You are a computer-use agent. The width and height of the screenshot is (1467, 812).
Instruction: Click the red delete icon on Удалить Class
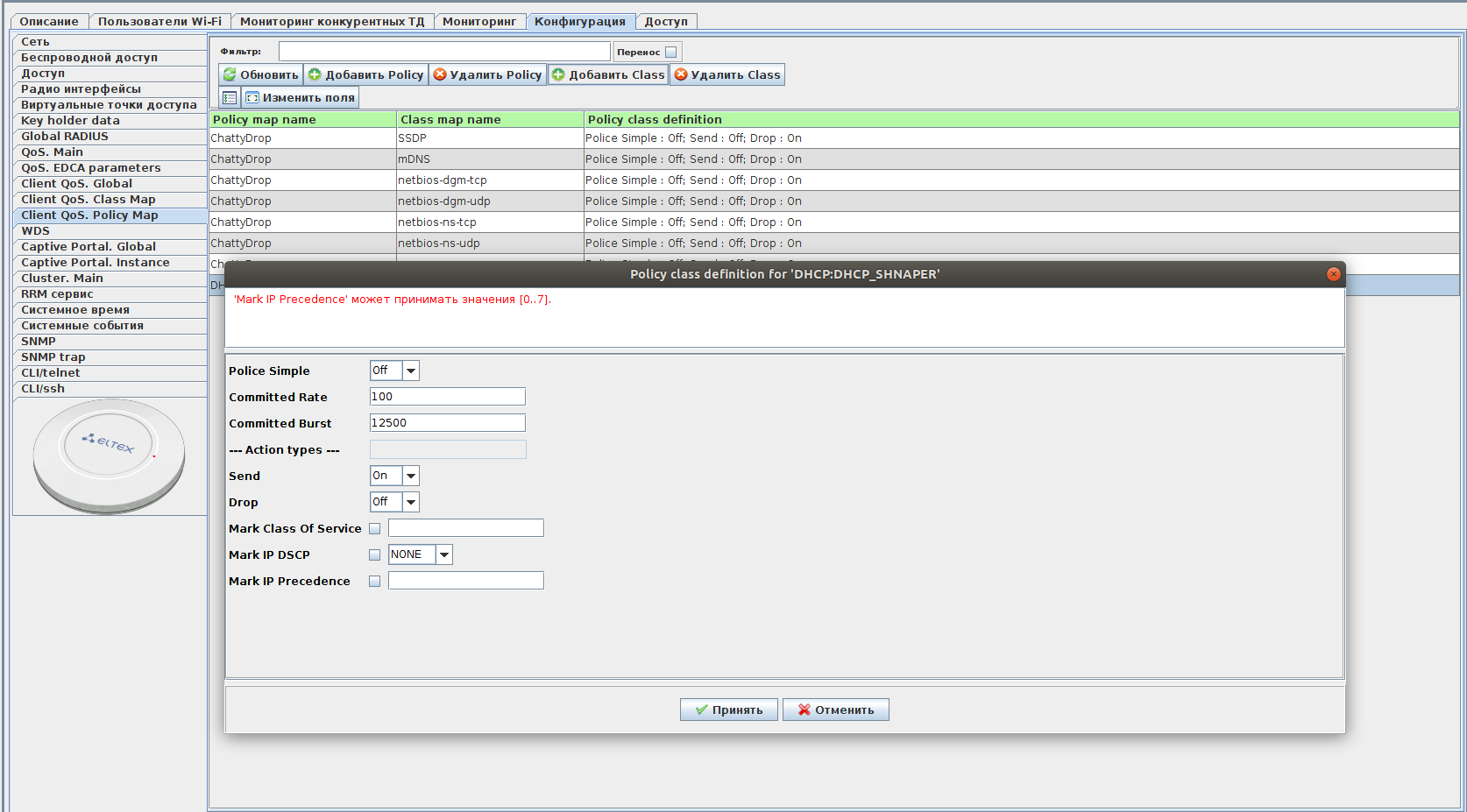click(681, 74)
